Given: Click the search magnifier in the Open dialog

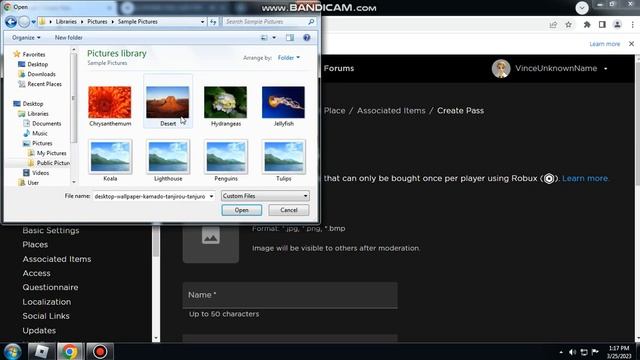Looking at the screenshot, I should (x=311, y=22).
